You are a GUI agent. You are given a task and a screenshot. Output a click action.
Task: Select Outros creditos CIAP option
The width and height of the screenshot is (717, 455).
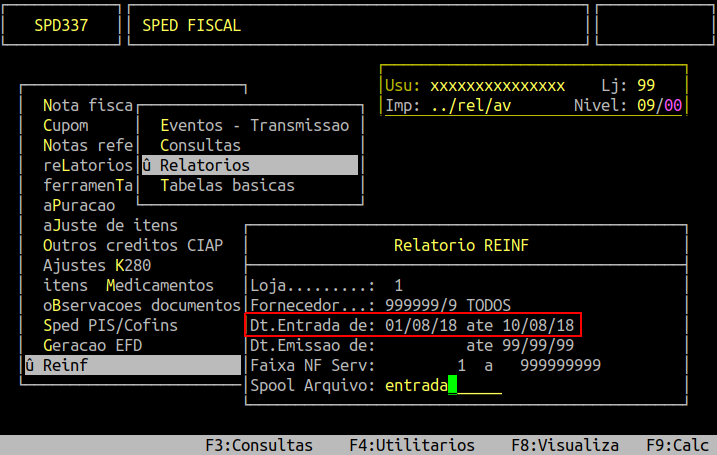point(133,246)
